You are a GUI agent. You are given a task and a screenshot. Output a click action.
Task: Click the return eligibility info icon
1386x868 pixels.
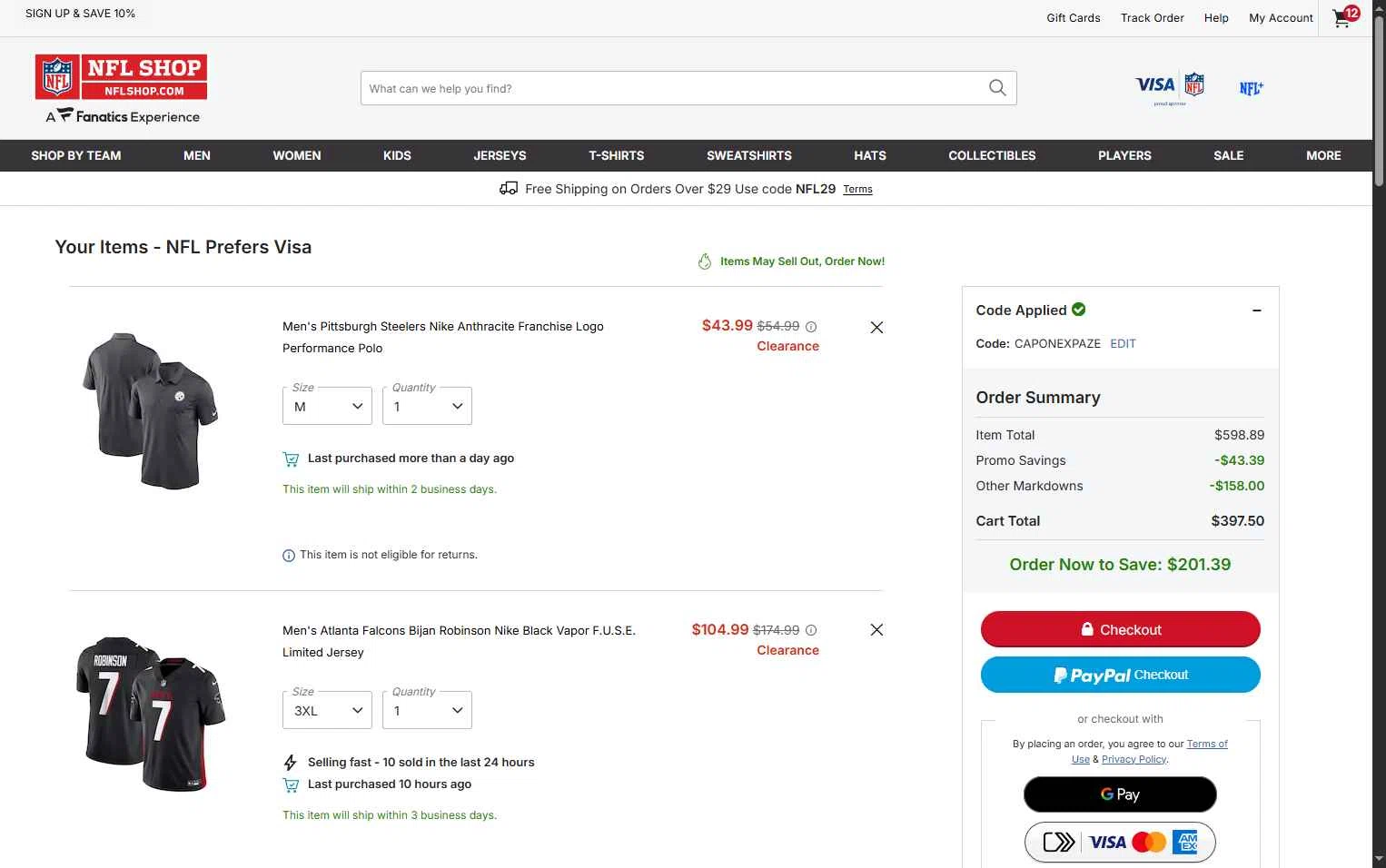click(289, 556)
